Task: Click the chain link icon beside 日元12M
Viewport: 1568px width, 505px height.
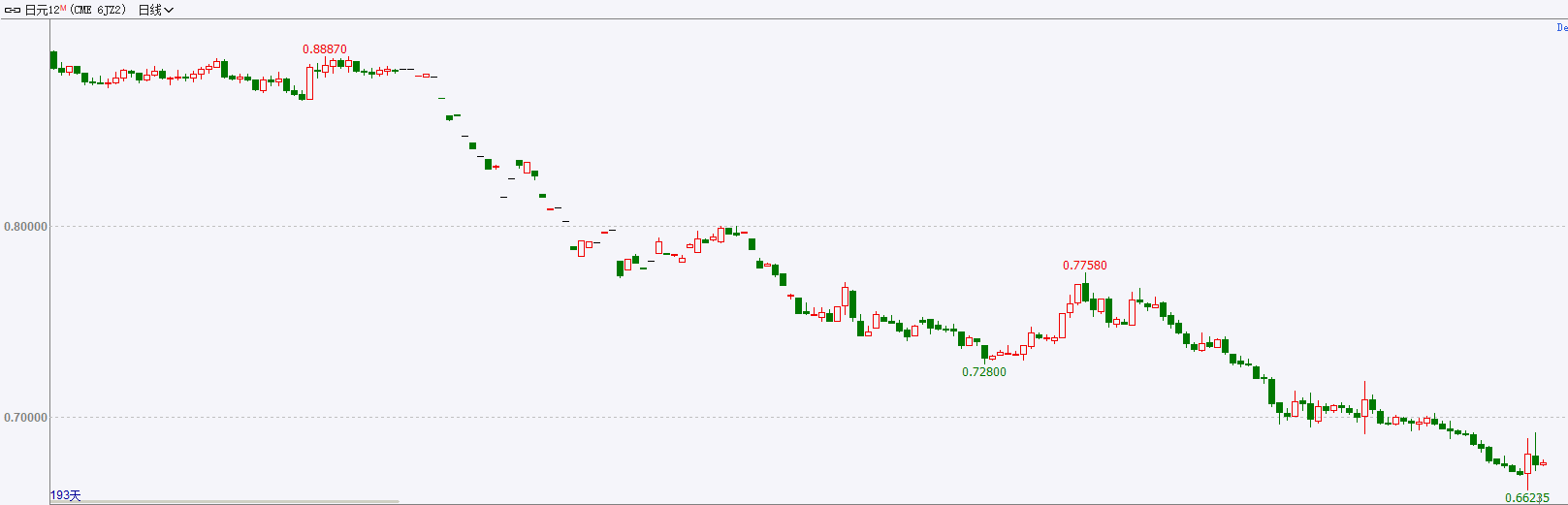Action: [13, 10]
